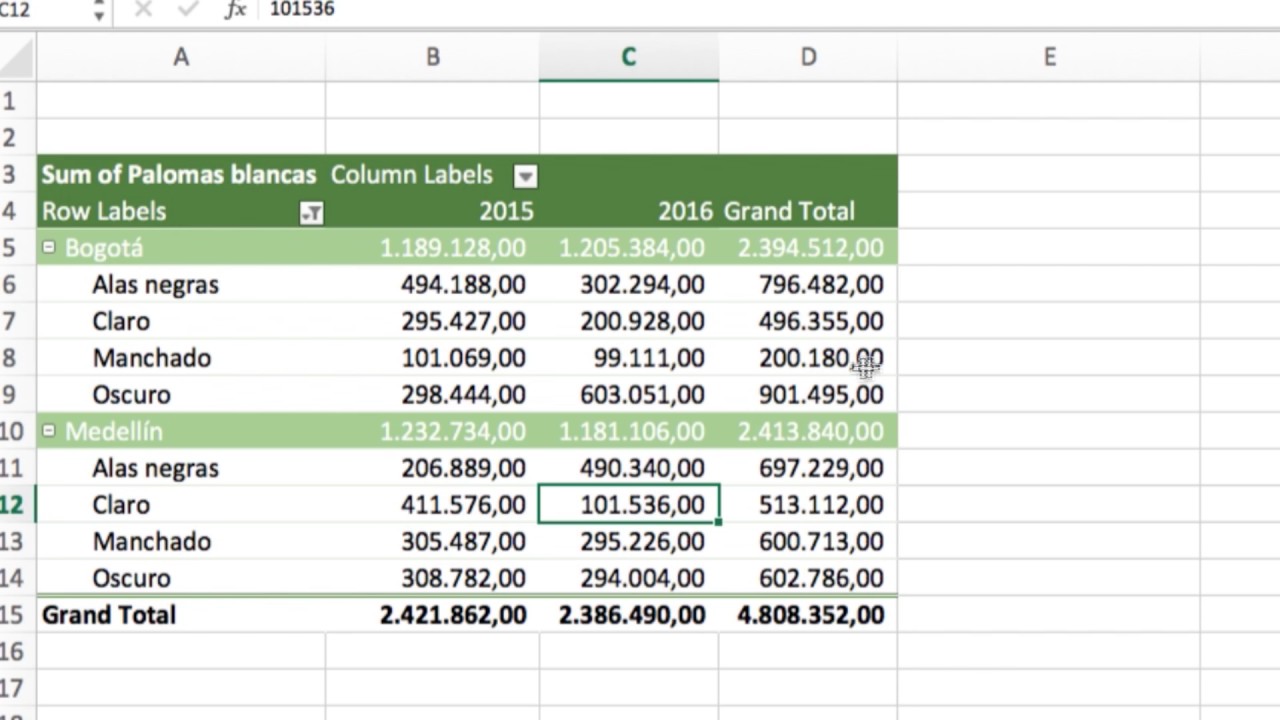This screenshot has height=720, width=1280.
Task: Open the Name Box dropdown arrows
Action: pyautogui.click(x=98, y=11)
